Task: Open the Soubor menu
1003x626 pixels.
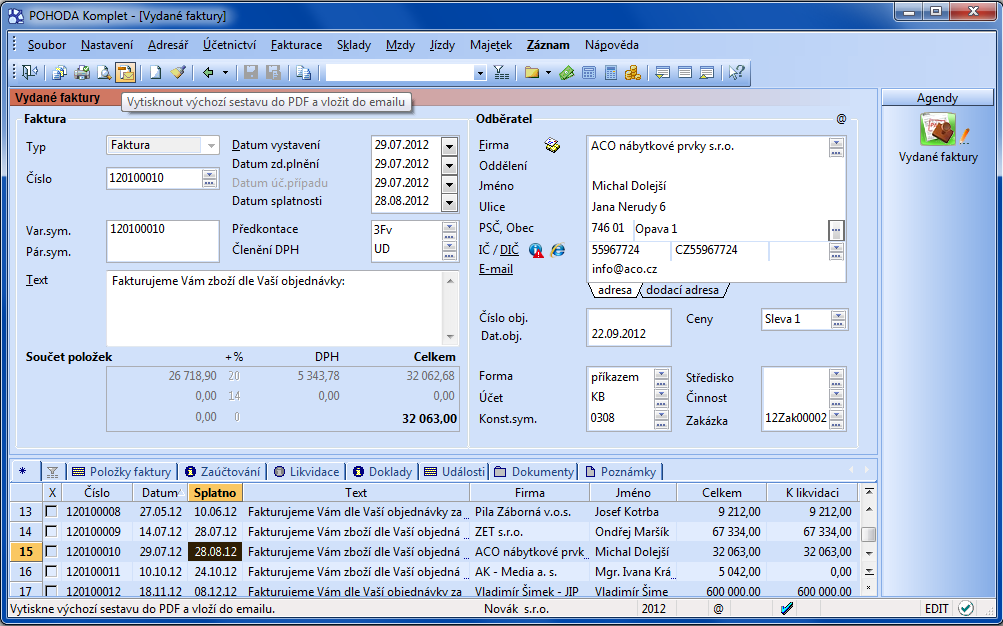Action: [47, 45]
